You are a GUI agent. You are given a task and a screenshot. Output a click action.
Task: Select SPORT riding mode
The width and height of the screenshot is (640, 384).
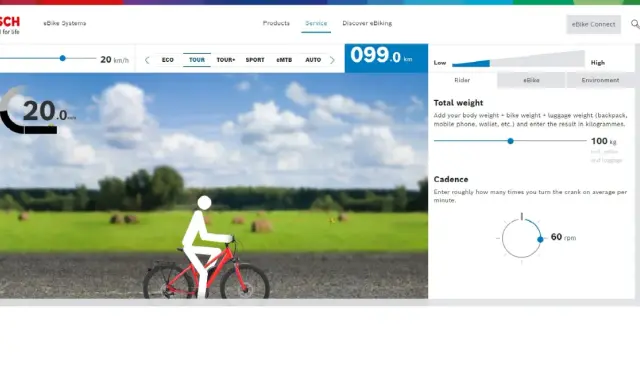tap(255, 60)
